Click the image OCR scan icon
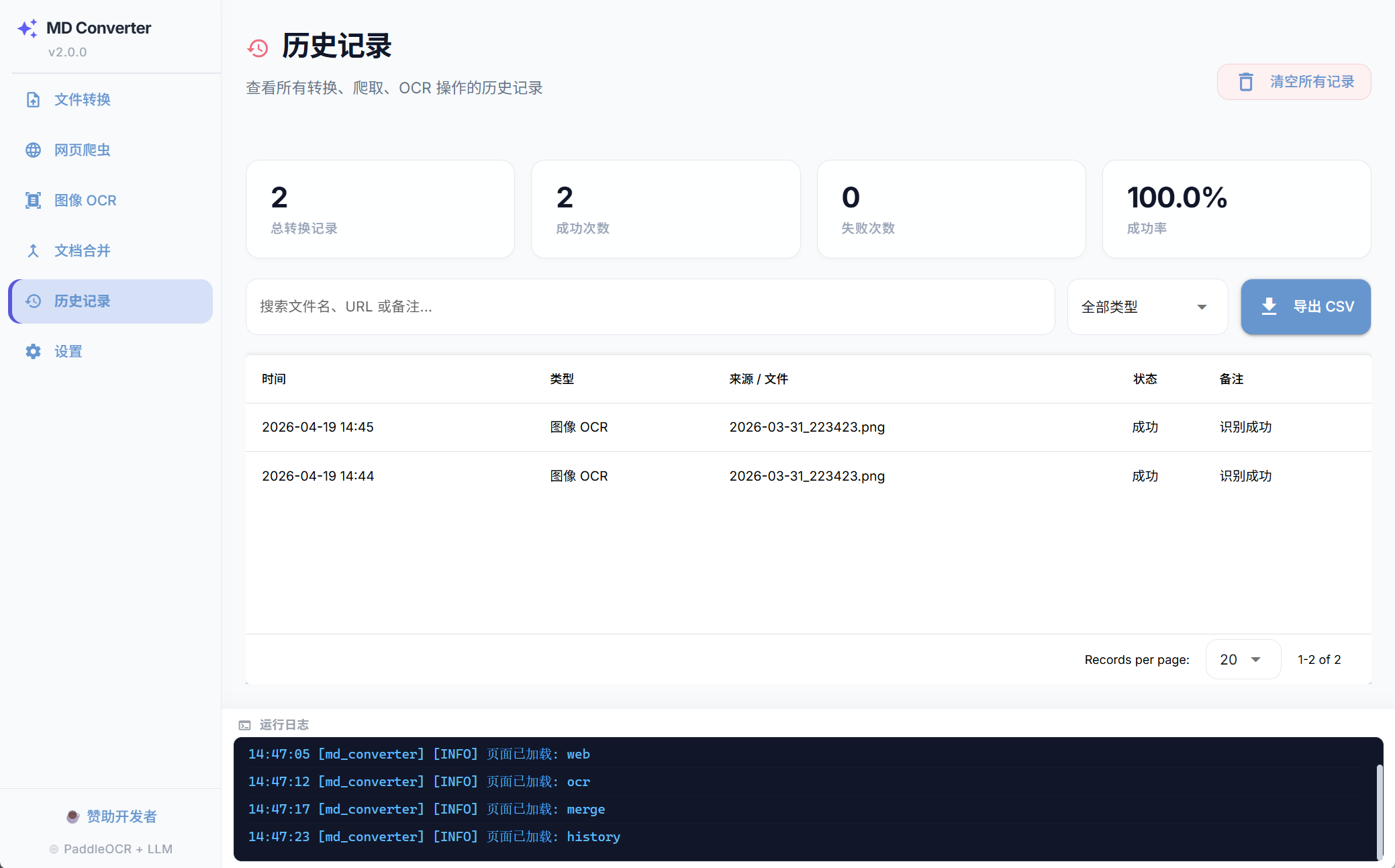 (33, 201)
